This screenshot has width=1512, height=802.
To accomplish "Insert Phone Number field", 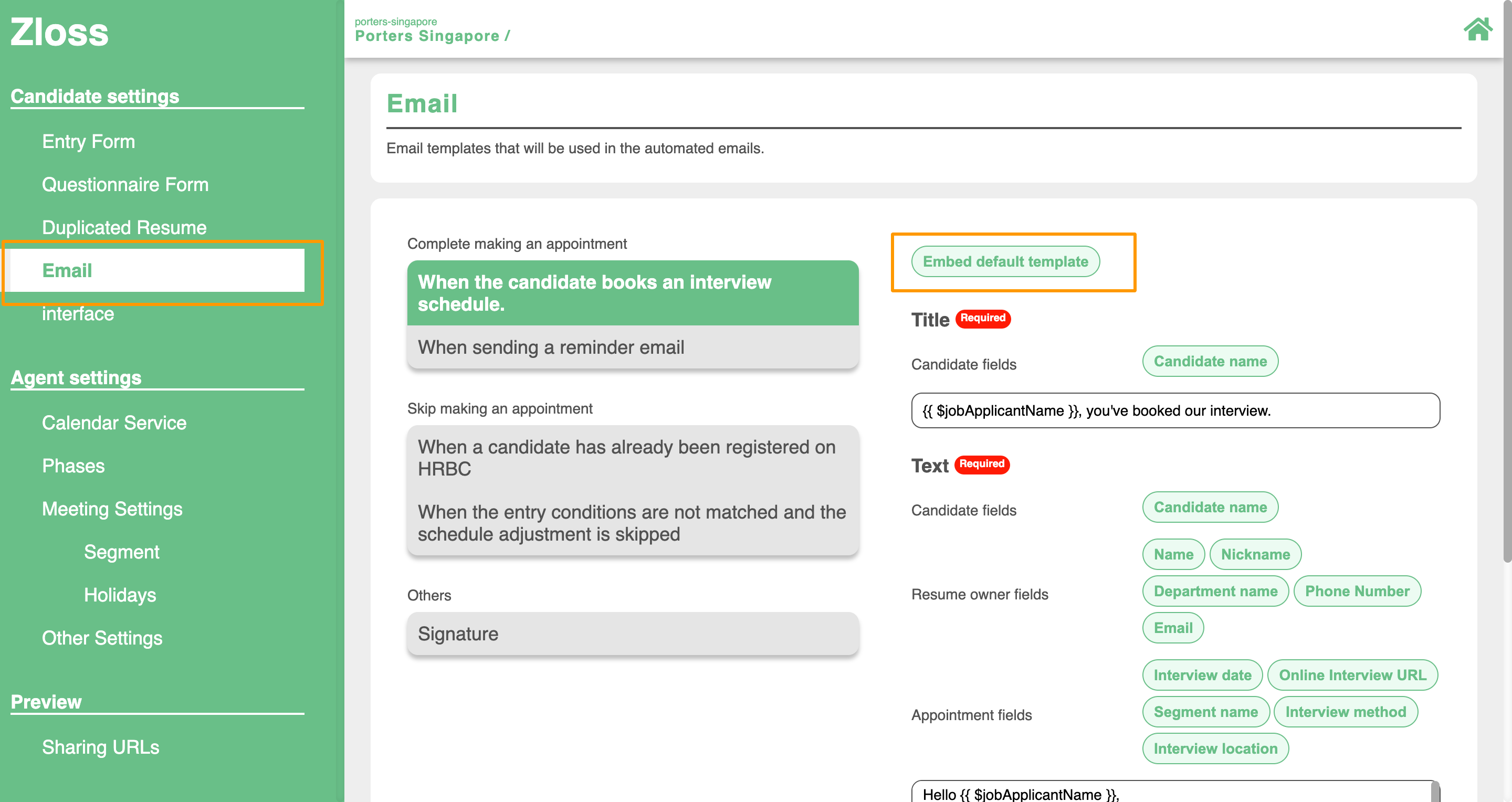I will point(1357,591).
